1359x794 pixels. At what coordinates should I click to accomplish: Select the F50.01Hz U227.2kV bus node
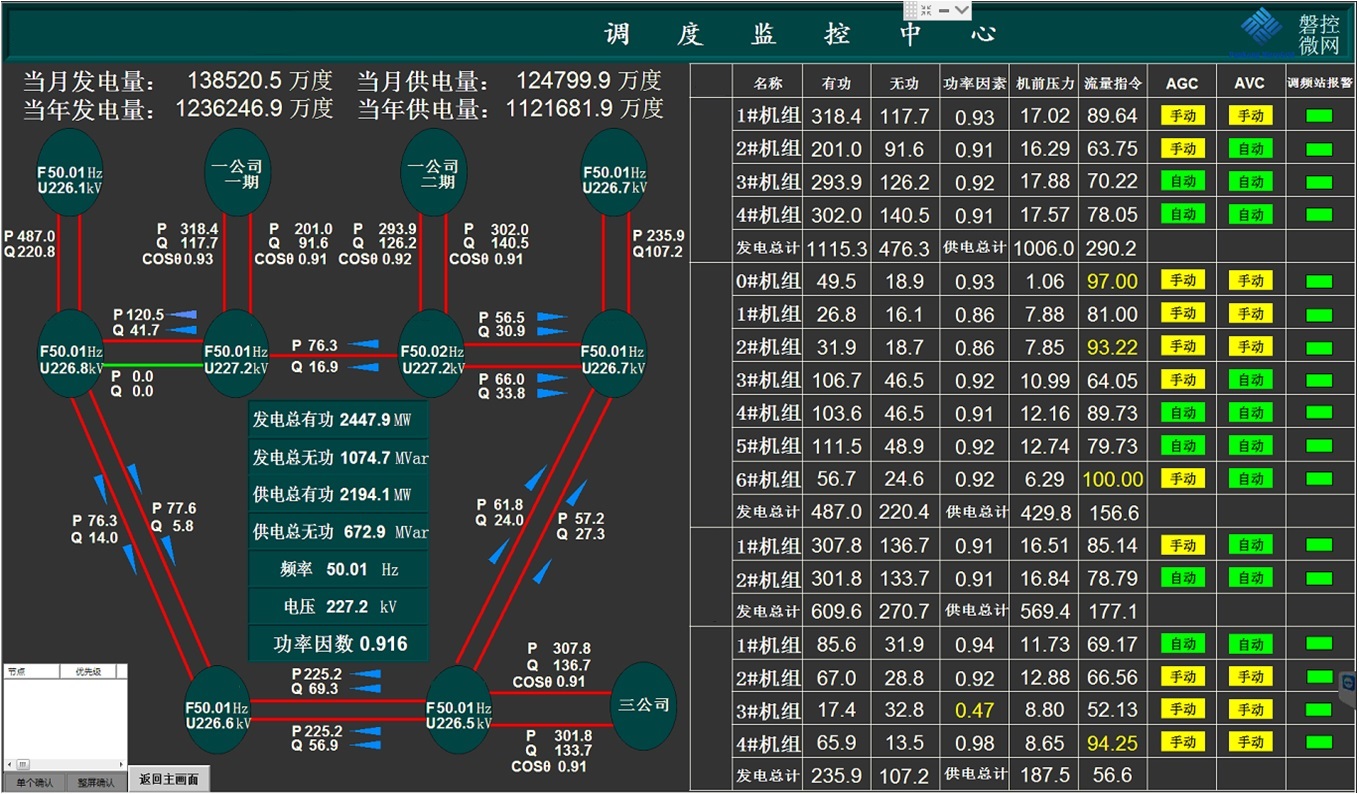(x=235, y=354)
